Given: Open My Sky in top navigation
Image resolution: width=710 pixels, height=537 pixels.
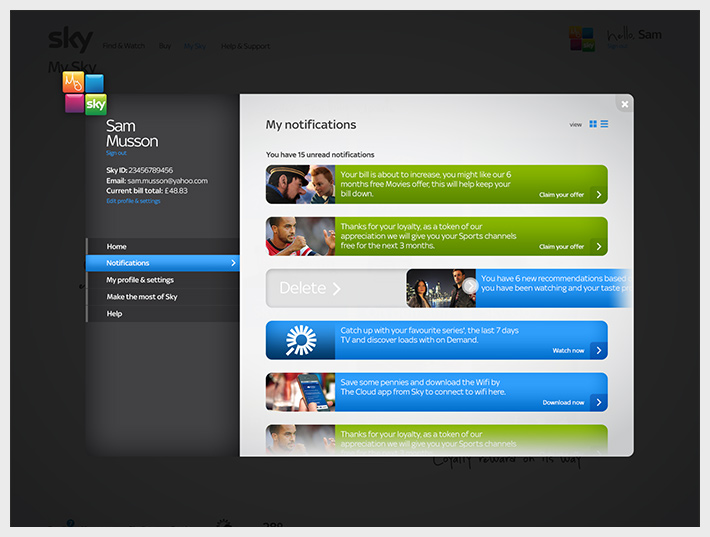Looking at the screenshot, I should coord(195,46).
